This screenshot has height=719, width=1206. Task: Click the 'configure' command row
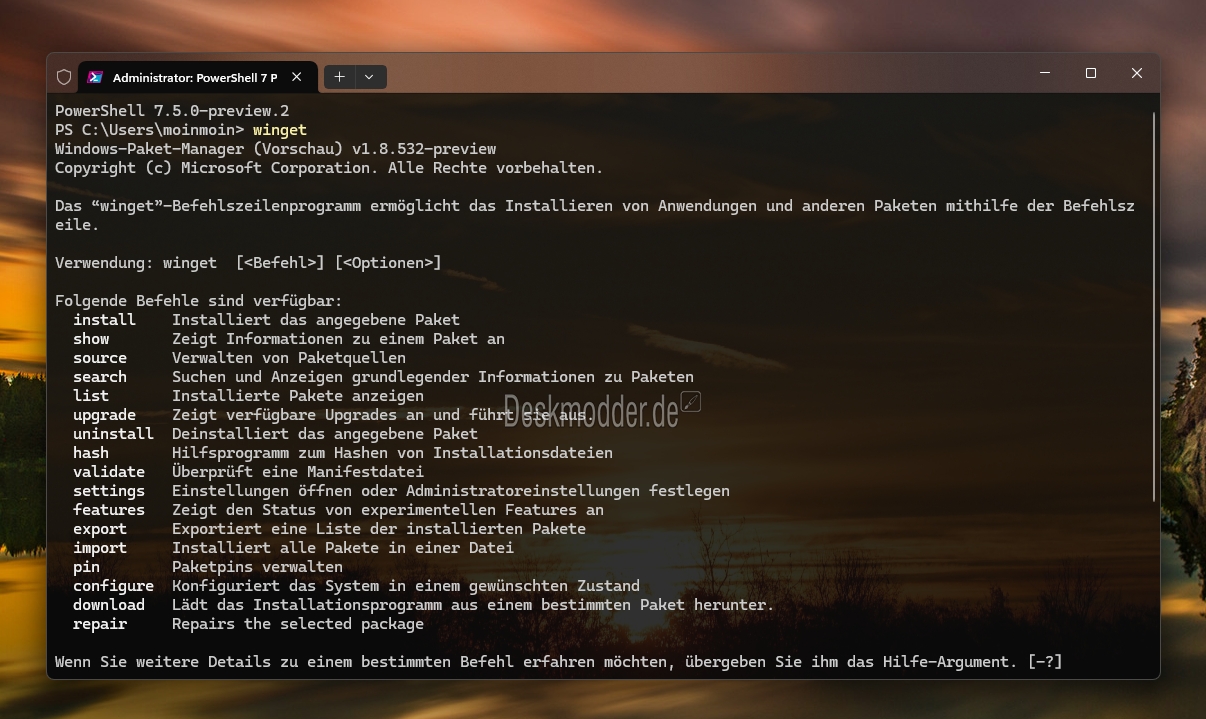356,586
